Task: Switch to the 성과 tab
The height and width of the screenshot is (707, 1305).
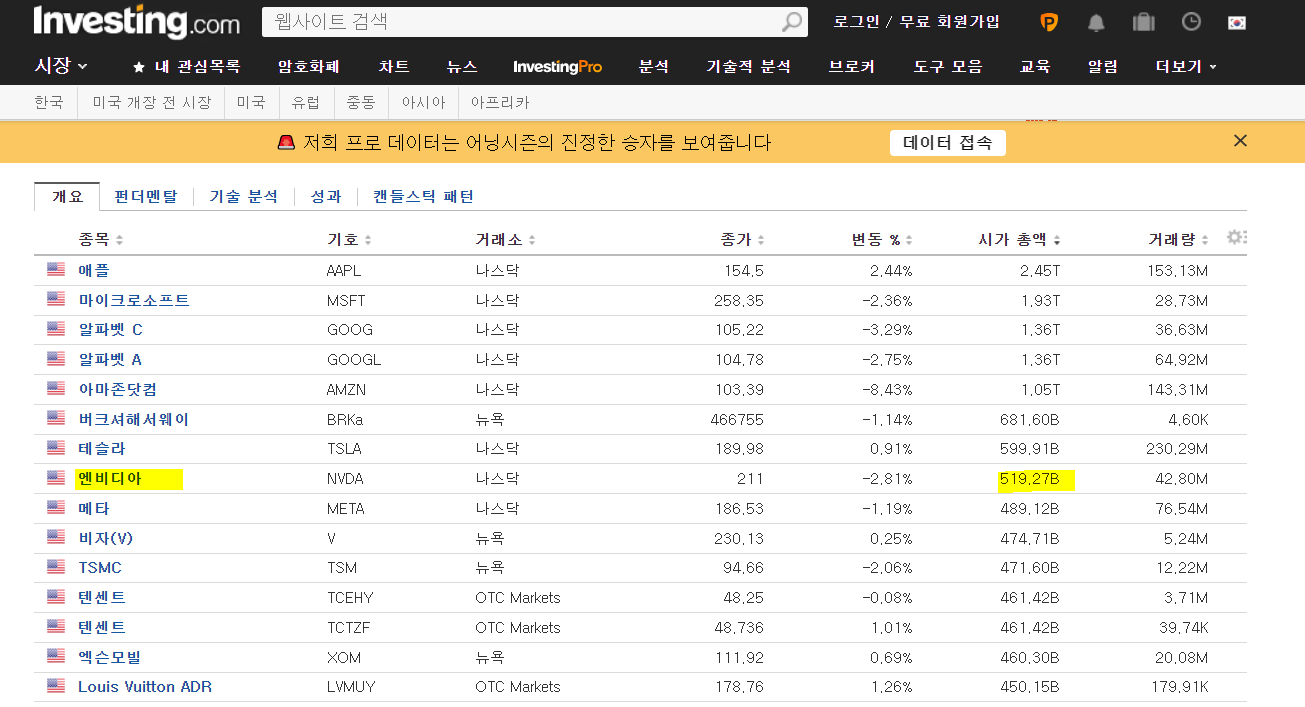Action: [326, 196]
